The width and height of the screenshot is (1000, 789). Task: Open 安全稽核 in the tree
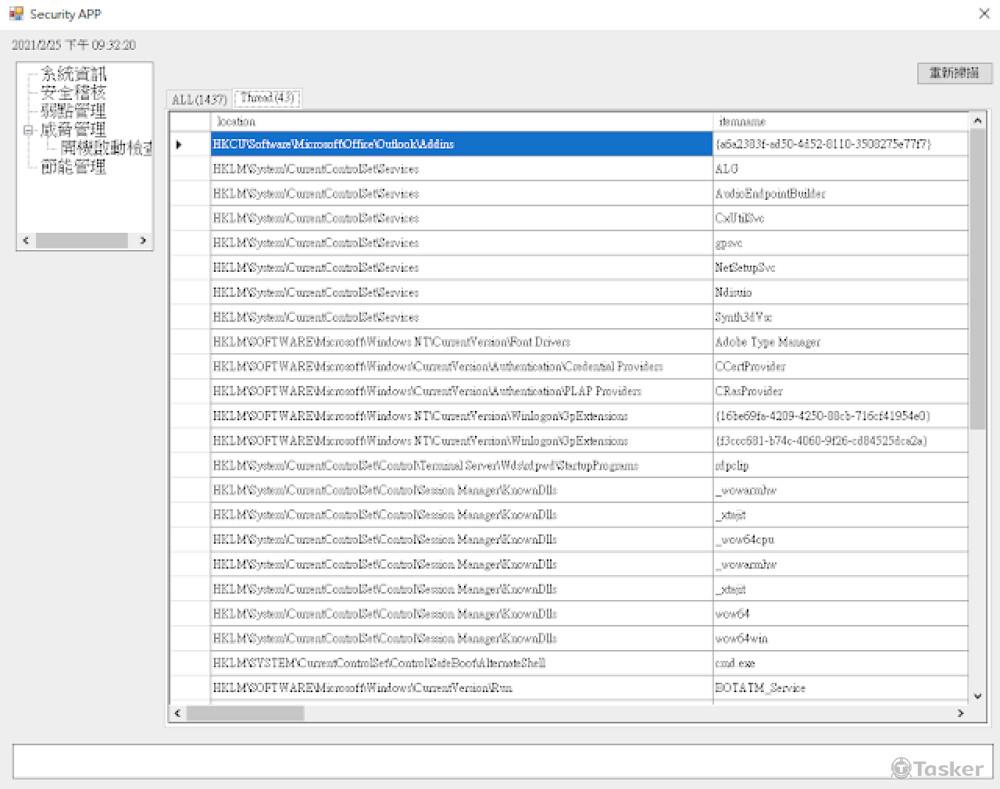click(73, 92)
